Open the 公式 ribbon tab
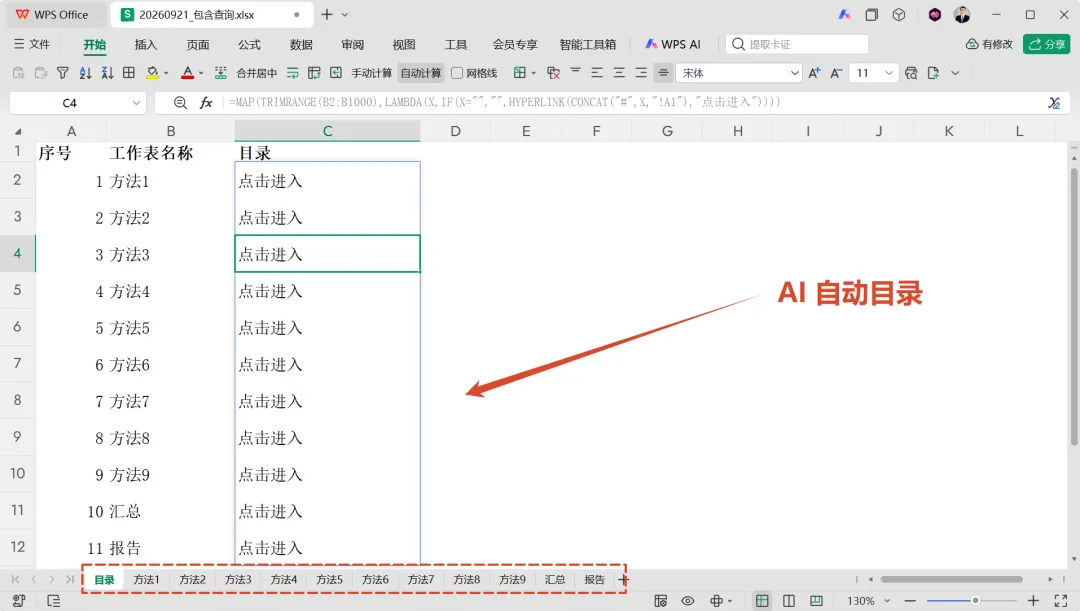This screenshot has height=611, width=1080. (249, 44)
